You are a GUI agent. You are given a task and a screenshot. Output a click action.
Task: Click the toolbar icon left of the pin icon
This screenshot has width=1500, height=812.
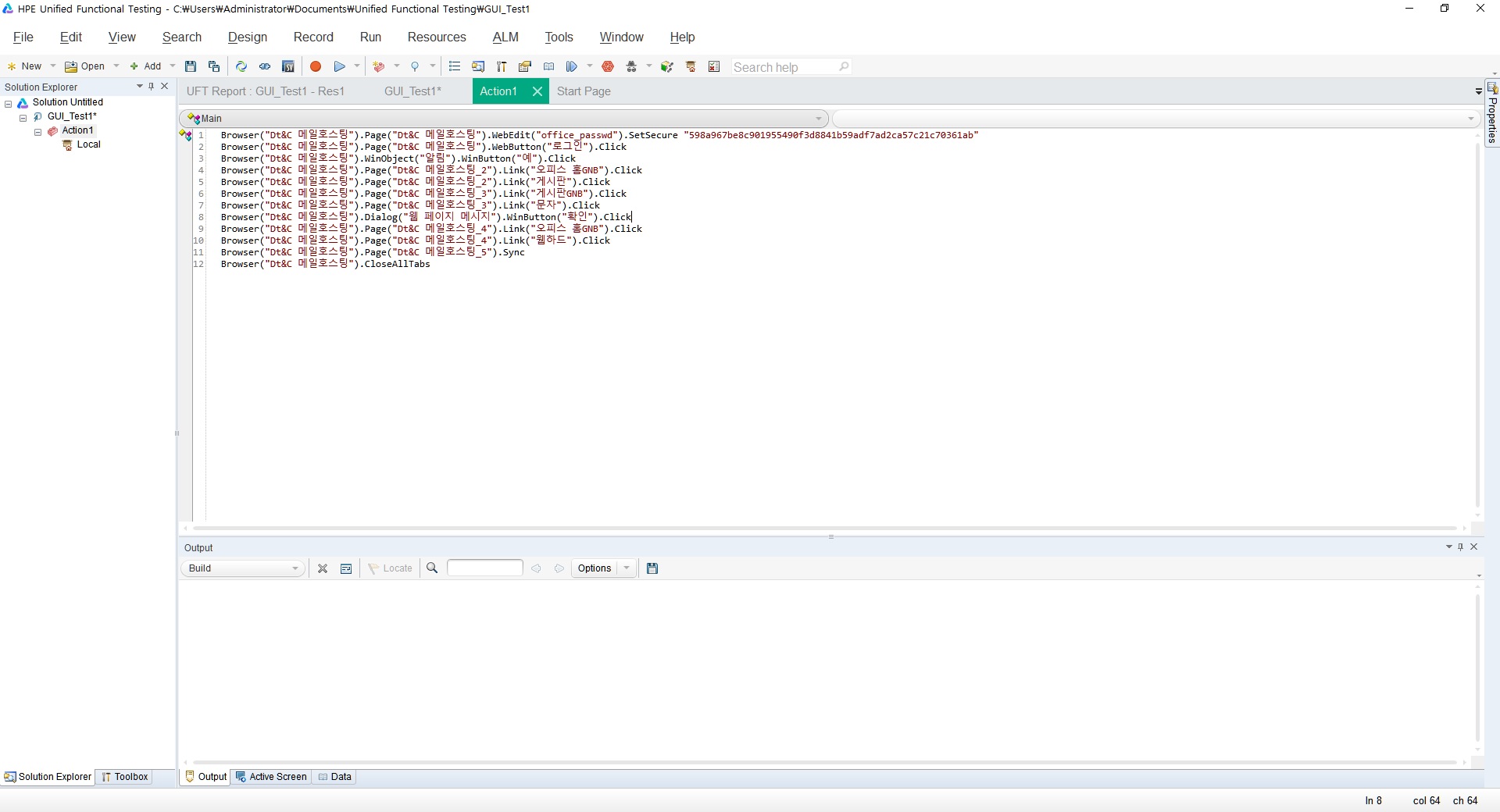click(x=380, y=66)
